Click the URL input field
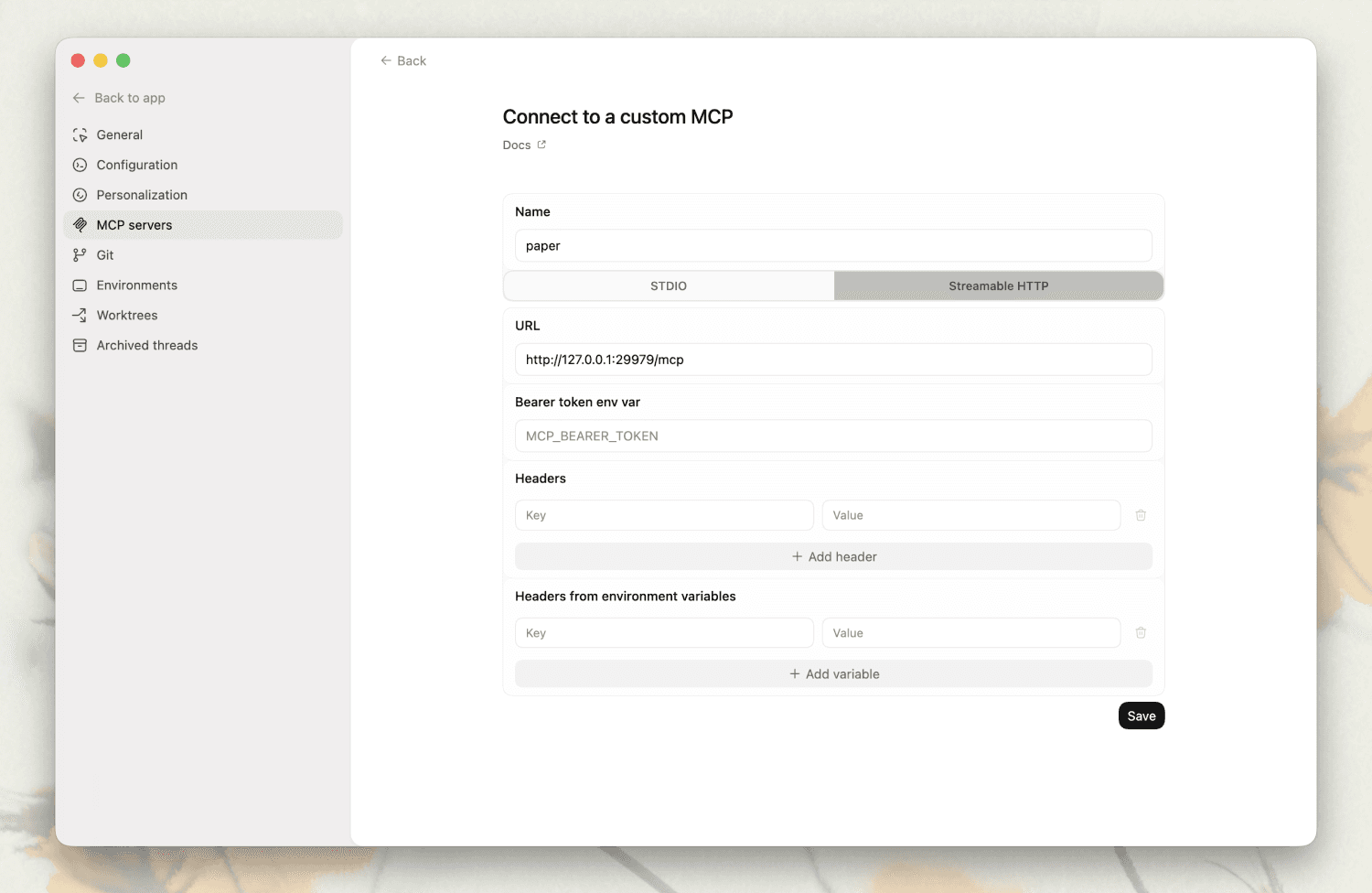 click(x=833, y=360)
